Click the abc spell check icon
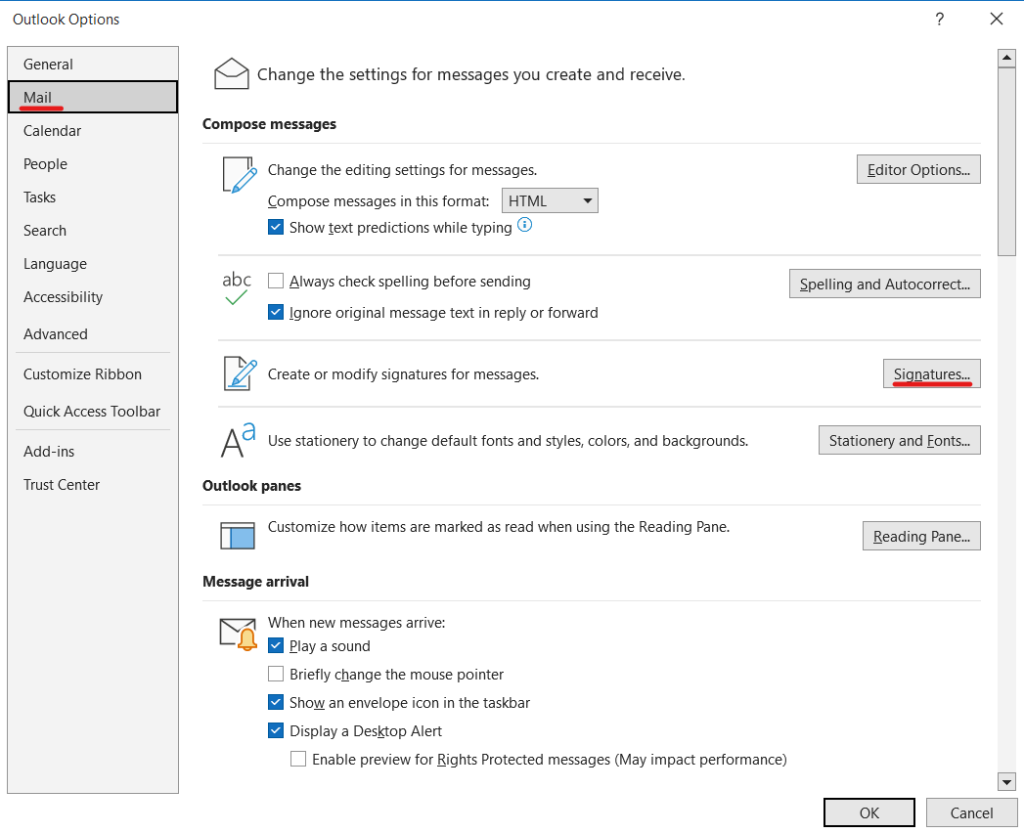This screenshot has height=833, width=1024. click(237, 287)
